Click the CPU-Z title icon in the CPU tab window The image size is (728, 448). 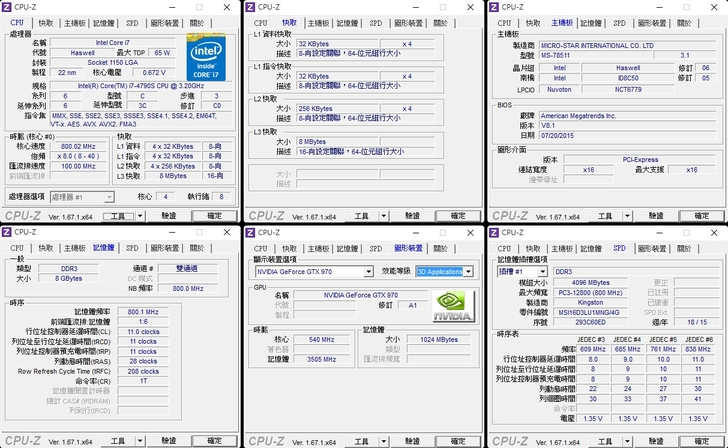7,7
